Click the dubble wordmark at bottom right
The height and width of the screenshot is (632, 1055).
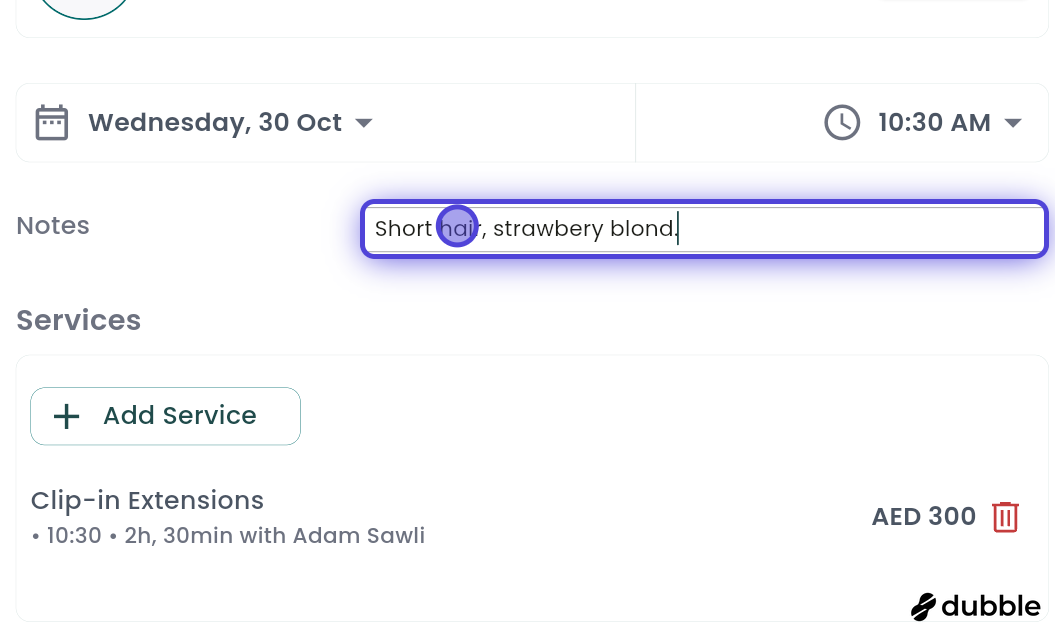point(990,606)
